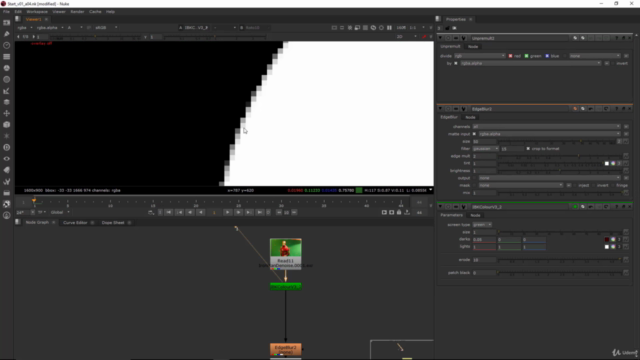
Task: Open the viewer rgba.alpha channel dropdown
Action: [50, 28]
